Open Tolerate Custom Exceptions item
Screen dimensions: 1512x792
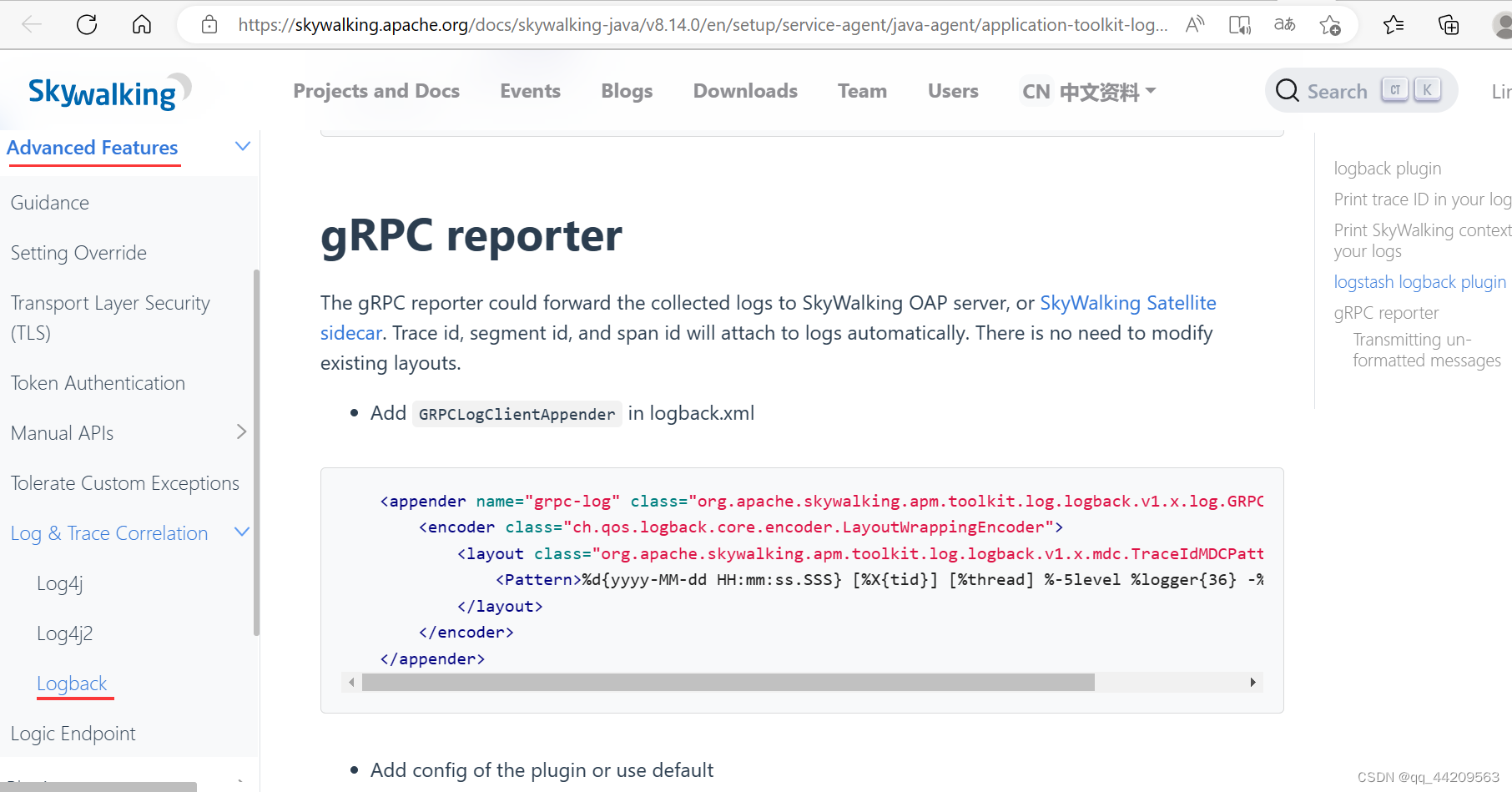(125, 483)
